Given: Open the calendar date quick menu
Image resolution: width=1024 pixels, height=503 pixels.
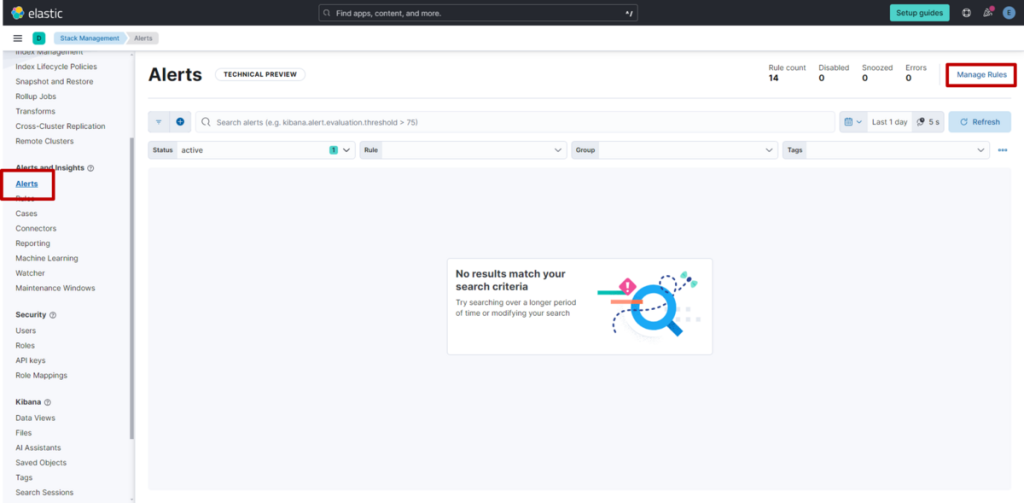Looking at the screenshot, I should click(852, 122).
